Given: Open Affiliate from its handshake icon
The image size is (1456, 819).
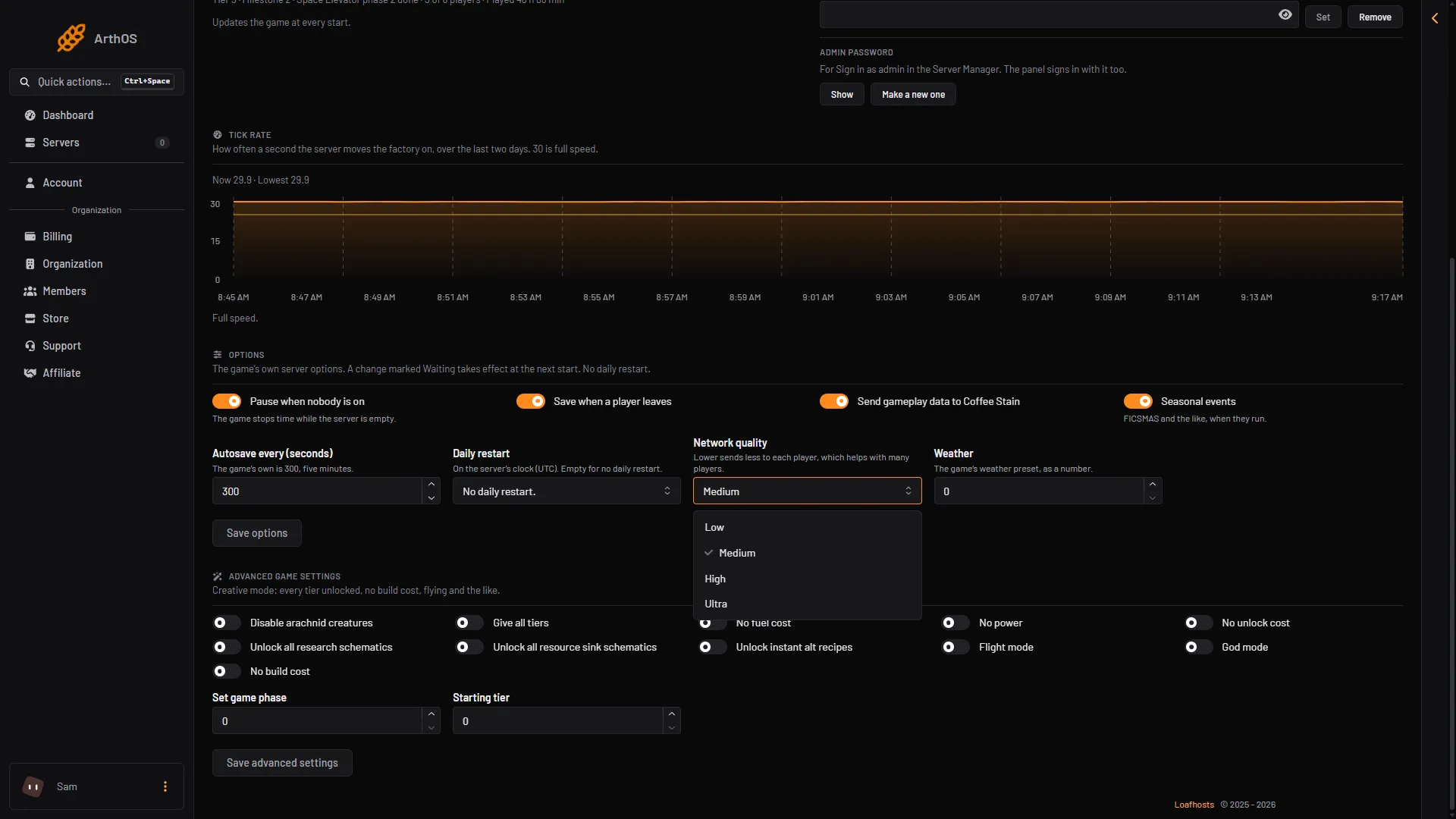Looking at the screenshot, I should coord(30,373).
